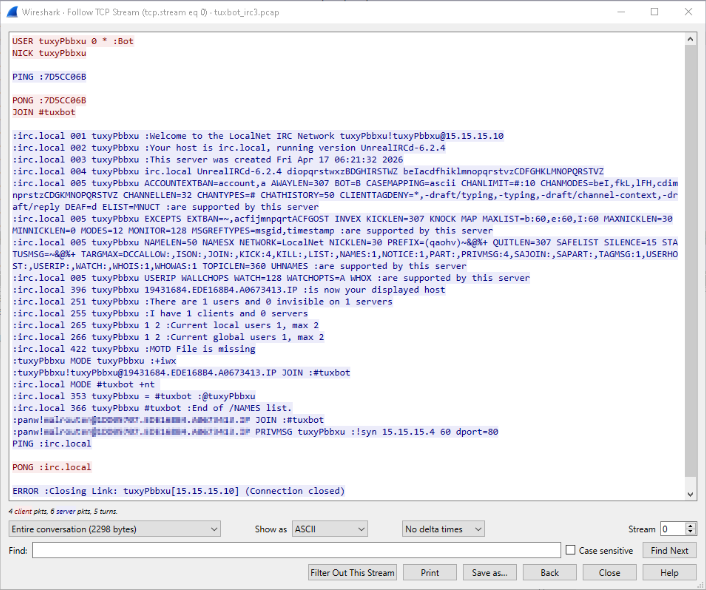Click the 251 'There are 1 users' line
The height and width of the screenshot is (590, 706).
click(202, 302)
